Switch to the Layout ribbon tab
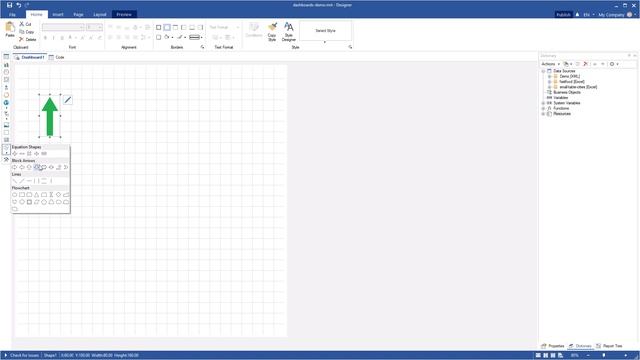Viewport: 640px width, 360px height. coord(100,14)
